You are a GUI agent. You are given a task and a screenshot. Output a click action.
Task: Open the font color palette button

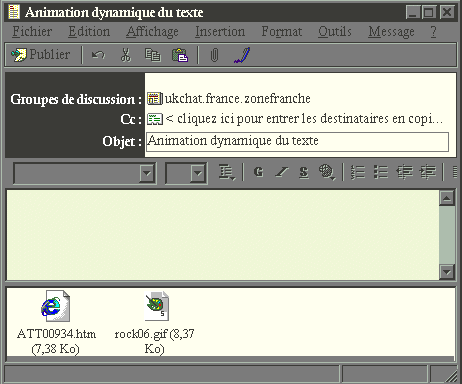click(x=327, y=172)
